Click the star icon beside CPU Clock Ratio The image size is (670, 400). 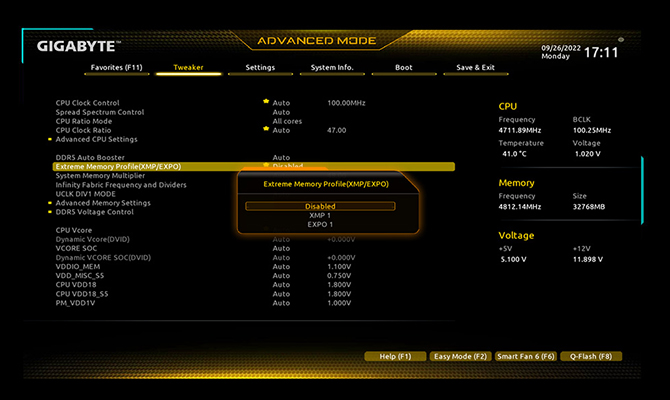tap(266, 128)
